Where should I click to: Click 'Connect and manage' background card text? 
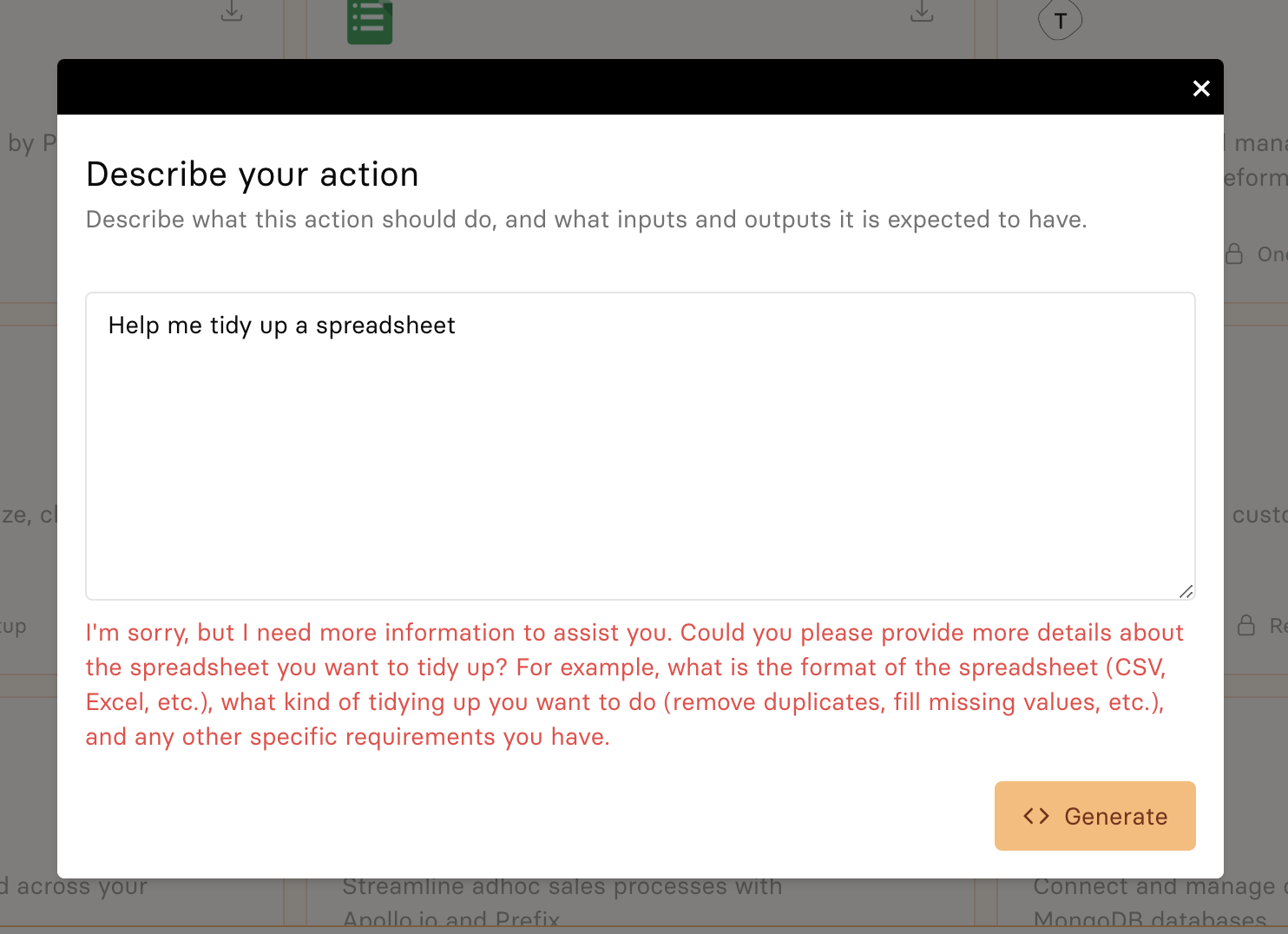(x=1154, y=887)
